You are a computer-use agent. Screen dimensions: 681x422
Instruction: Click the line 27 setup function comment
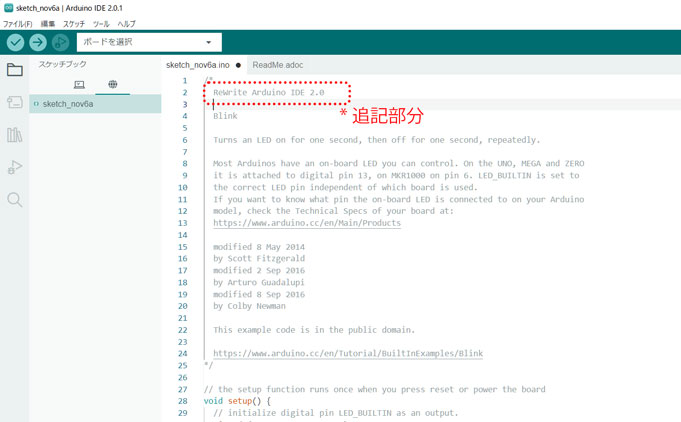click(x=374, y=389)
